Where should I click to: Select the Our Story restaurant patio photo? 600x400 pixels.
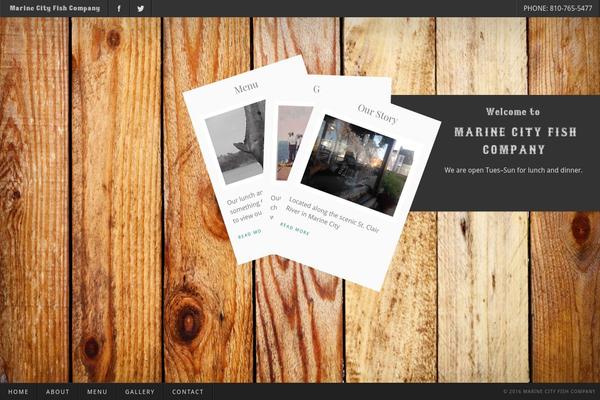(357, 165)
